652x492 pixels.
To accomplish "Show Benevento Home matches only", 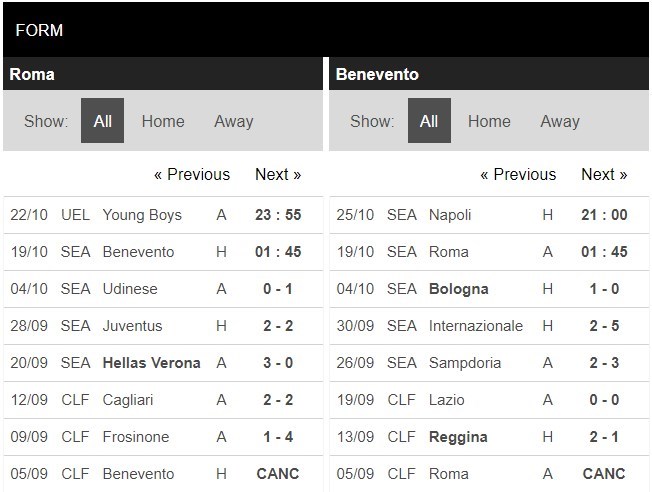I will tap(489, 121).
